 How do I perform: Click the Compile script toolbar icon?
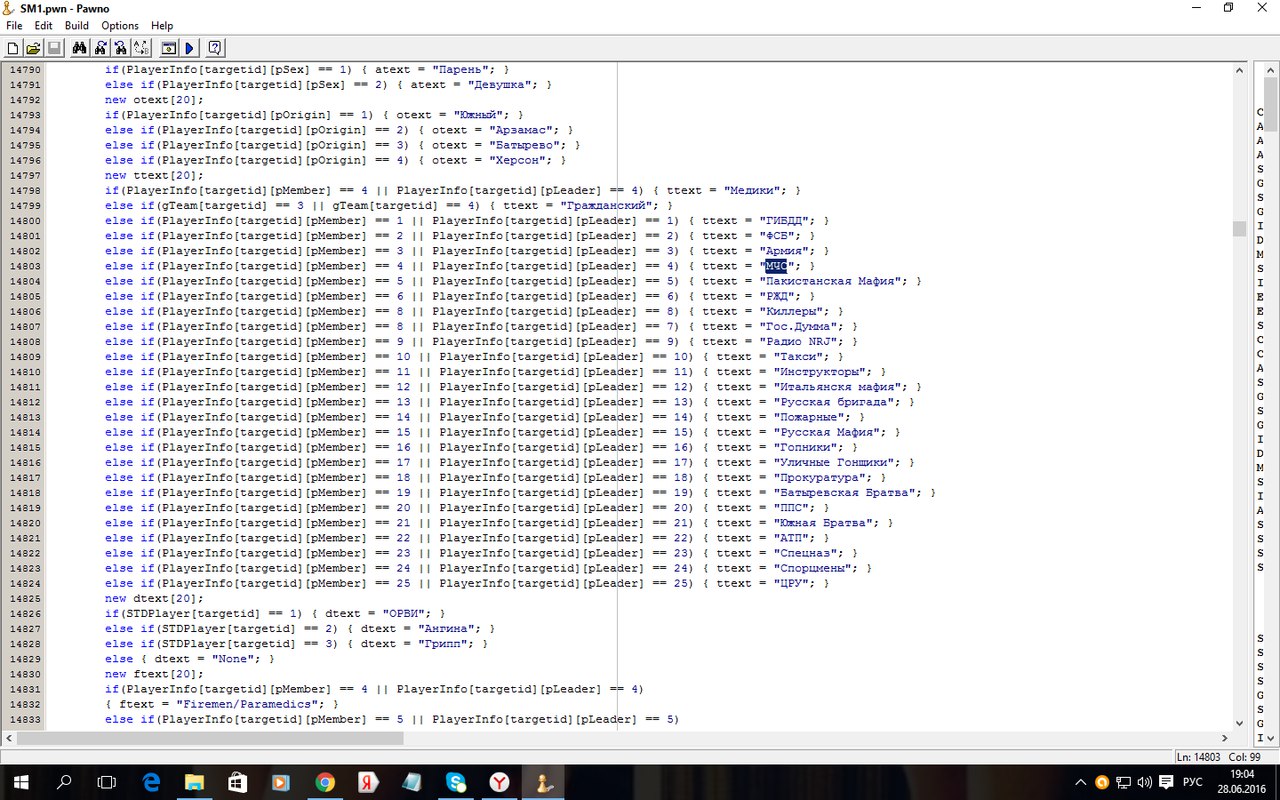(x=168, y=47)
